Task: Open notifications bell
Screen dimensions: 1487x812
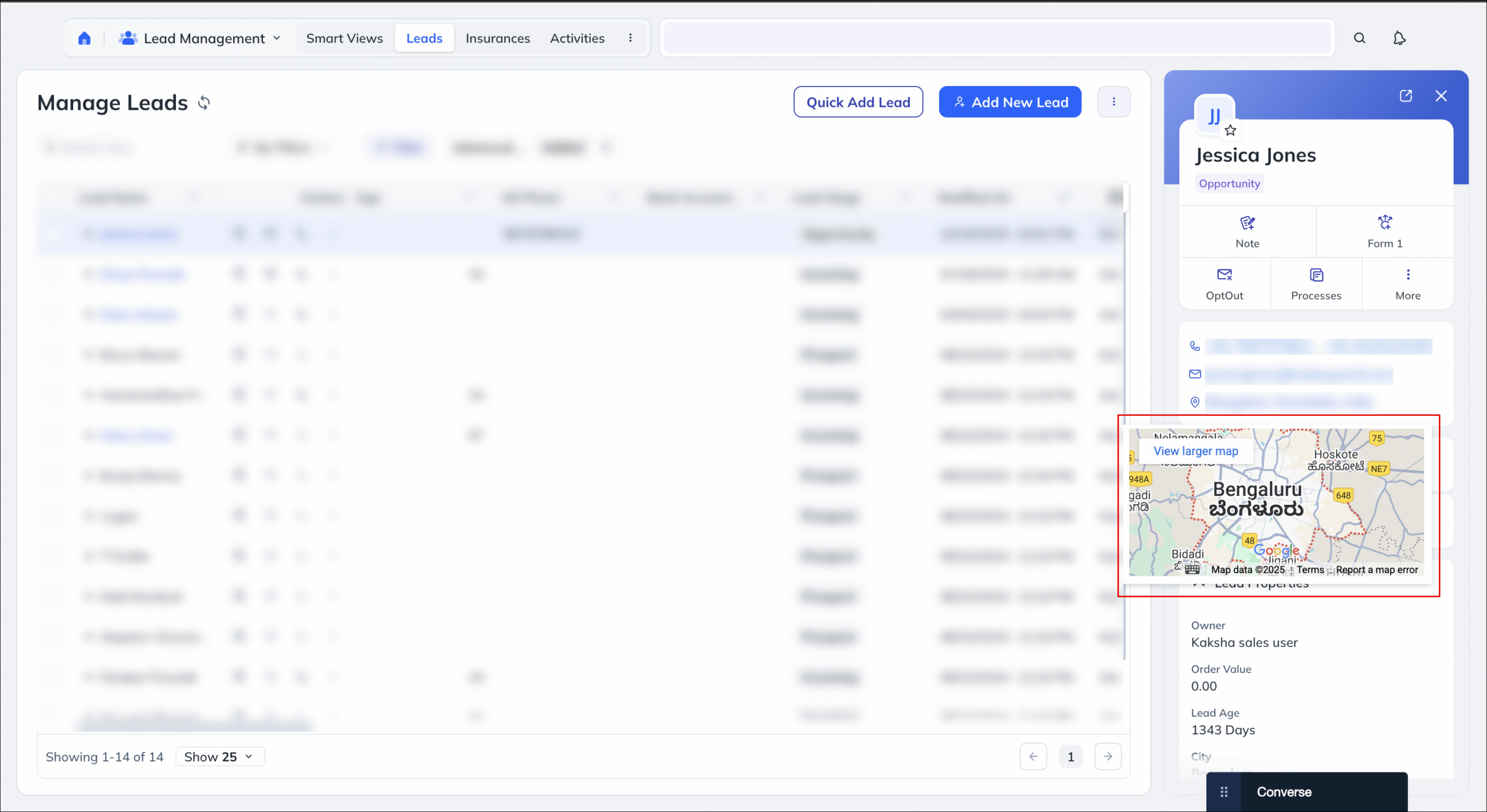Action: pyautogui.click(x=1400, y=38)
